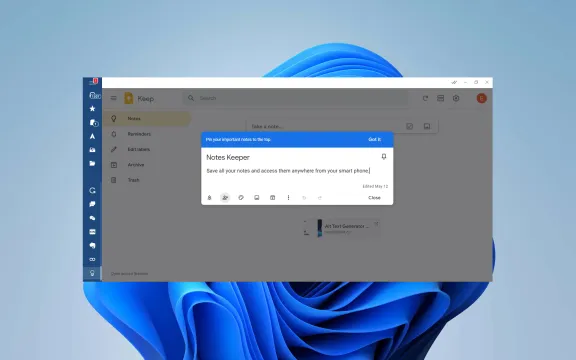
Task: Click the search magnifier icon
Action: pos(191,98)
